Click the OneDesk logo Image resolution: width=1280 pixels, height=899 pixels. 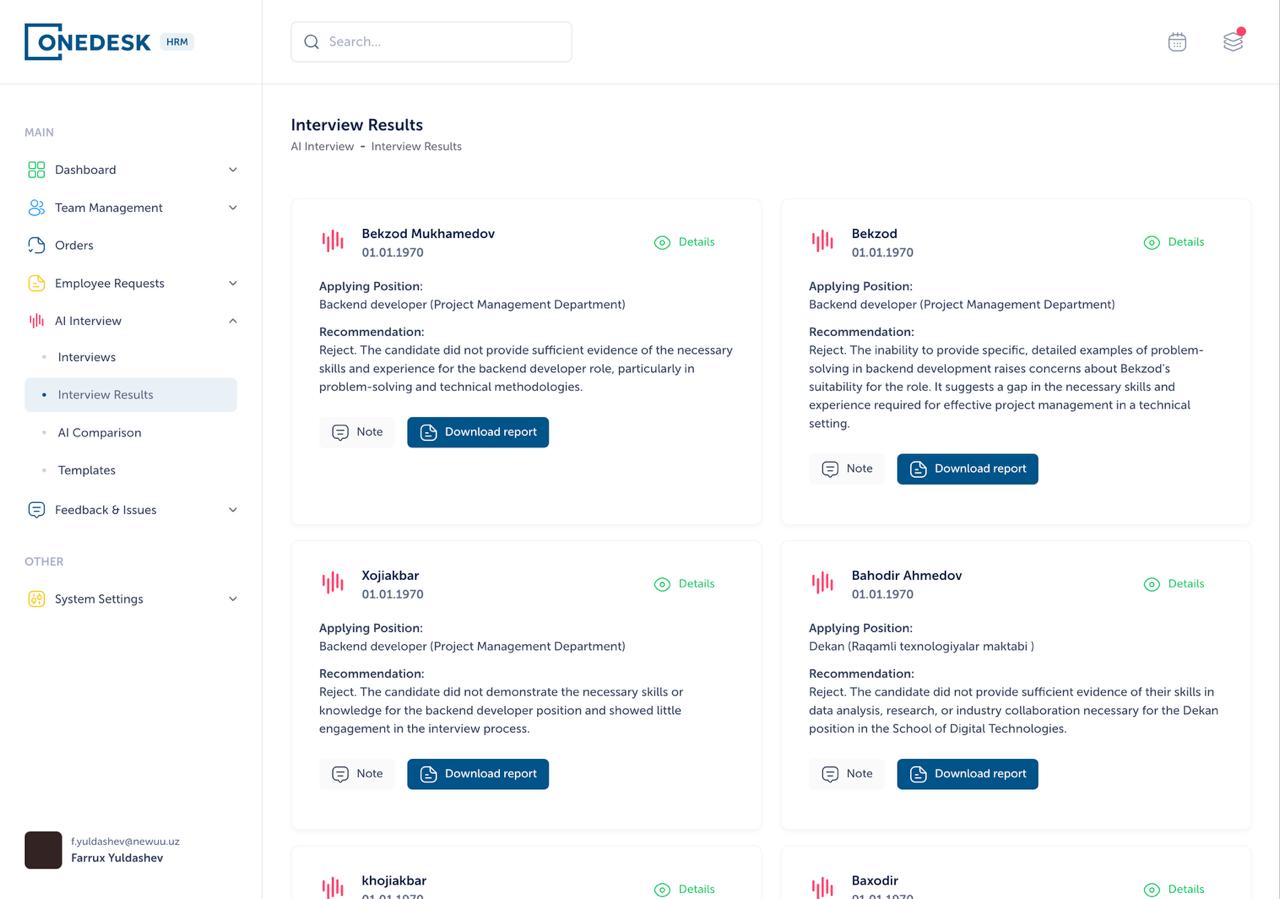pyautogui.click(x=89, y=42)
